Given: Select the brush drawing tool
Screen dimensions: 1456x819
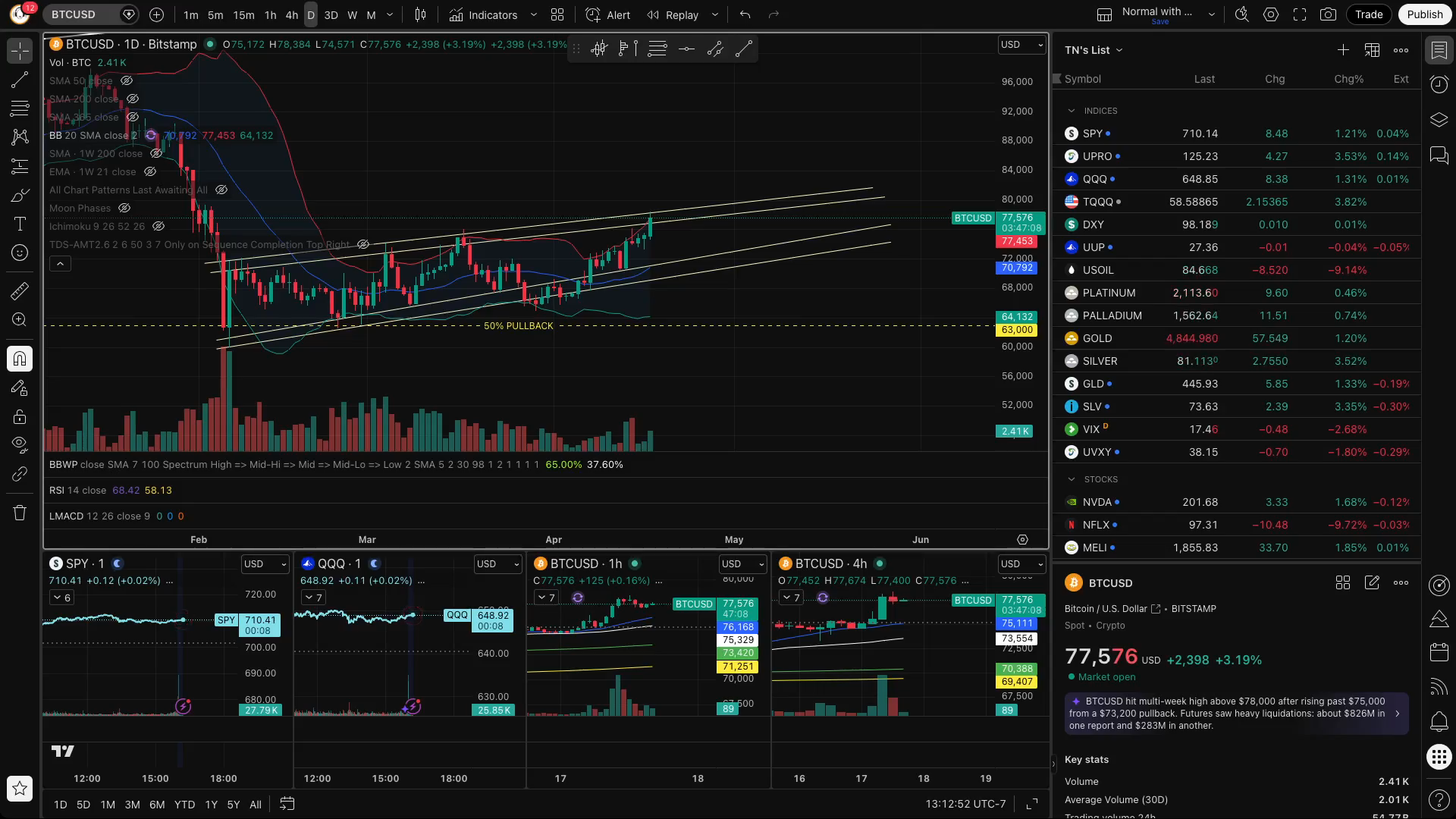Looking at the screenshot, I should coord(20,196).
